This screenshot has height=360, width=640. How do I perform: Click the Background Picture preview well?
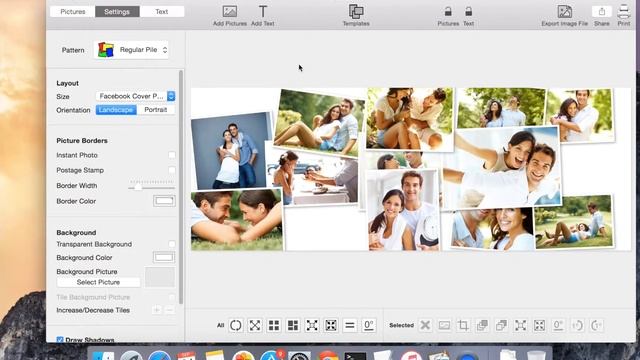coord(160,277)
